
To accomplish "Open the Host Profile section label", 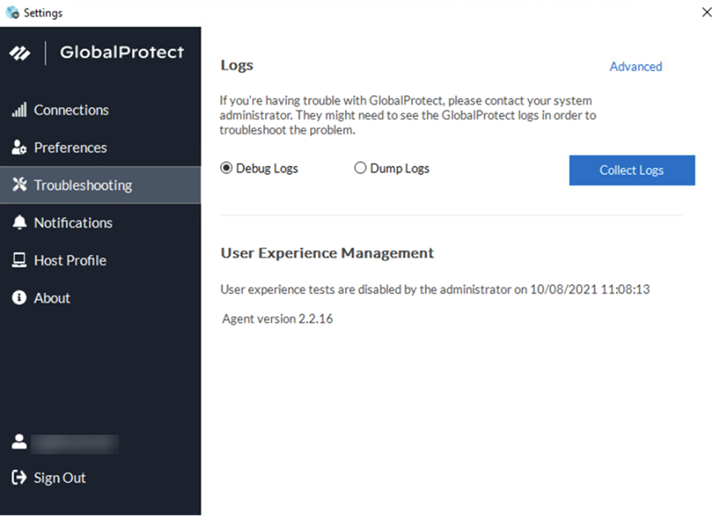I will pos(70,261).
